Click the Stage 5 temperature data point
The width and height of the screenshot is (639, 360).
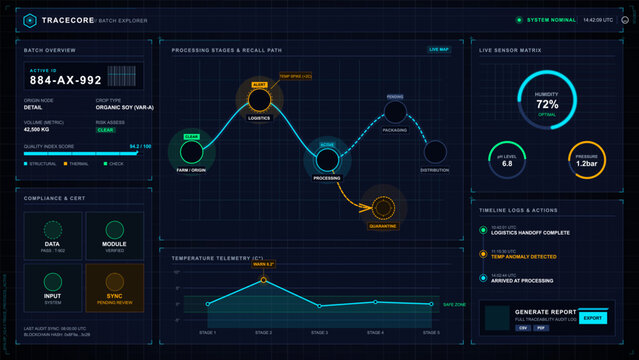coord(431,304)
